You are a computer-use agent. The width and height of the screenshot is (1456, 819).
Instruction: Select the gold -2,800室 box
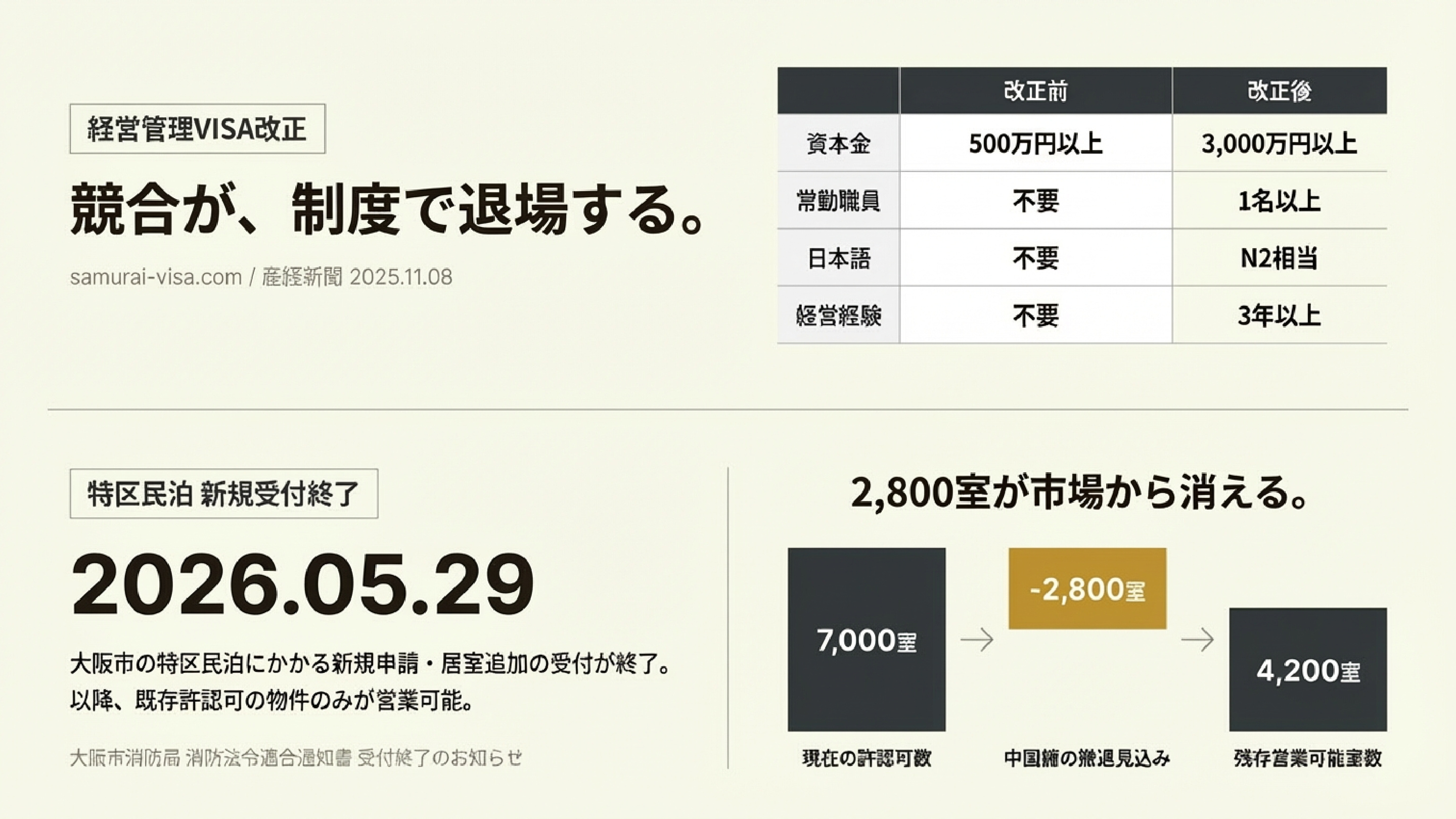pyautogui.click(x=1087, y=588)
